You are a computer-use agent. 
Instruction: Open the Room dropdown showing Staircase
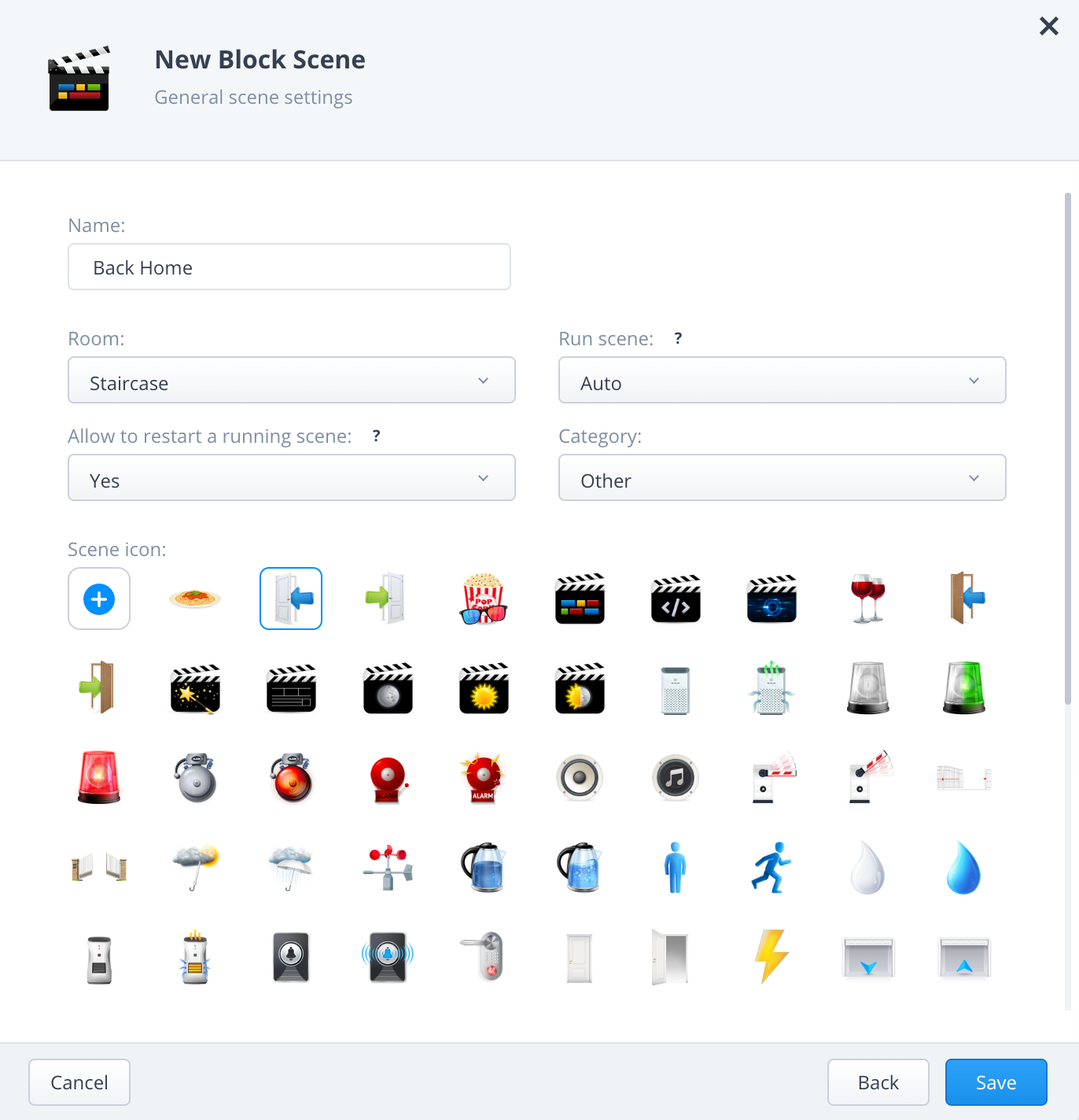point(292,381)
